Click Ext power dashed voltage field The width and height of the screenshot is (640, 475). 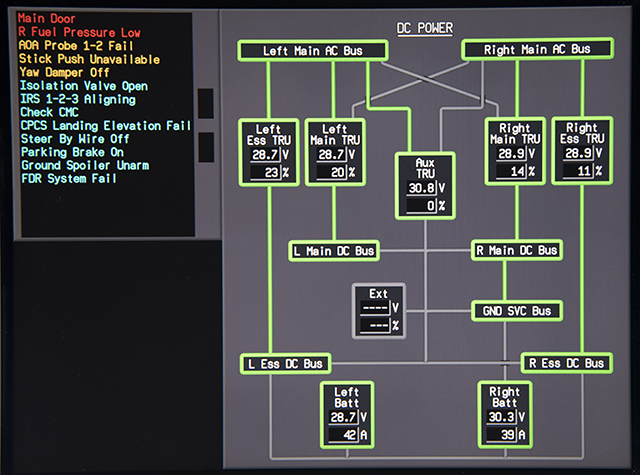375,308
